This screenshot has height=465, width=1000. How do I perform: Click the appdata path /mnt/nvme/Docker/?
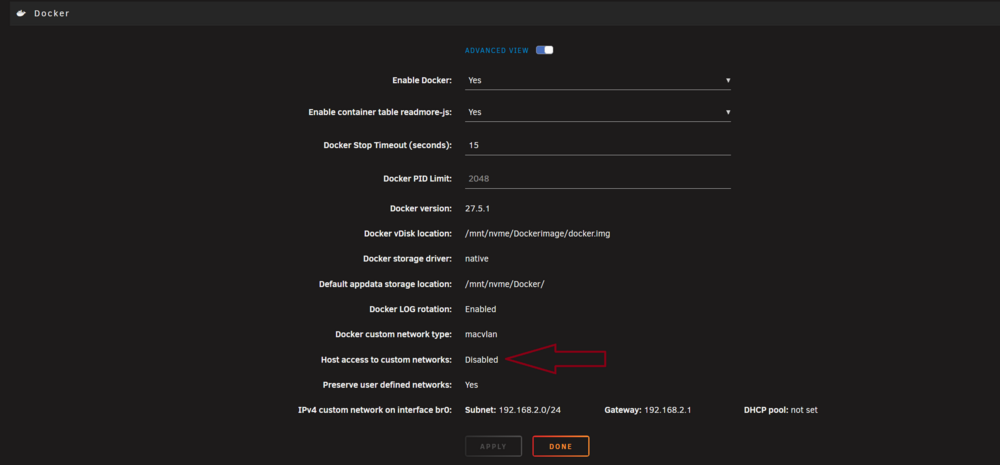tap(504, 284)
